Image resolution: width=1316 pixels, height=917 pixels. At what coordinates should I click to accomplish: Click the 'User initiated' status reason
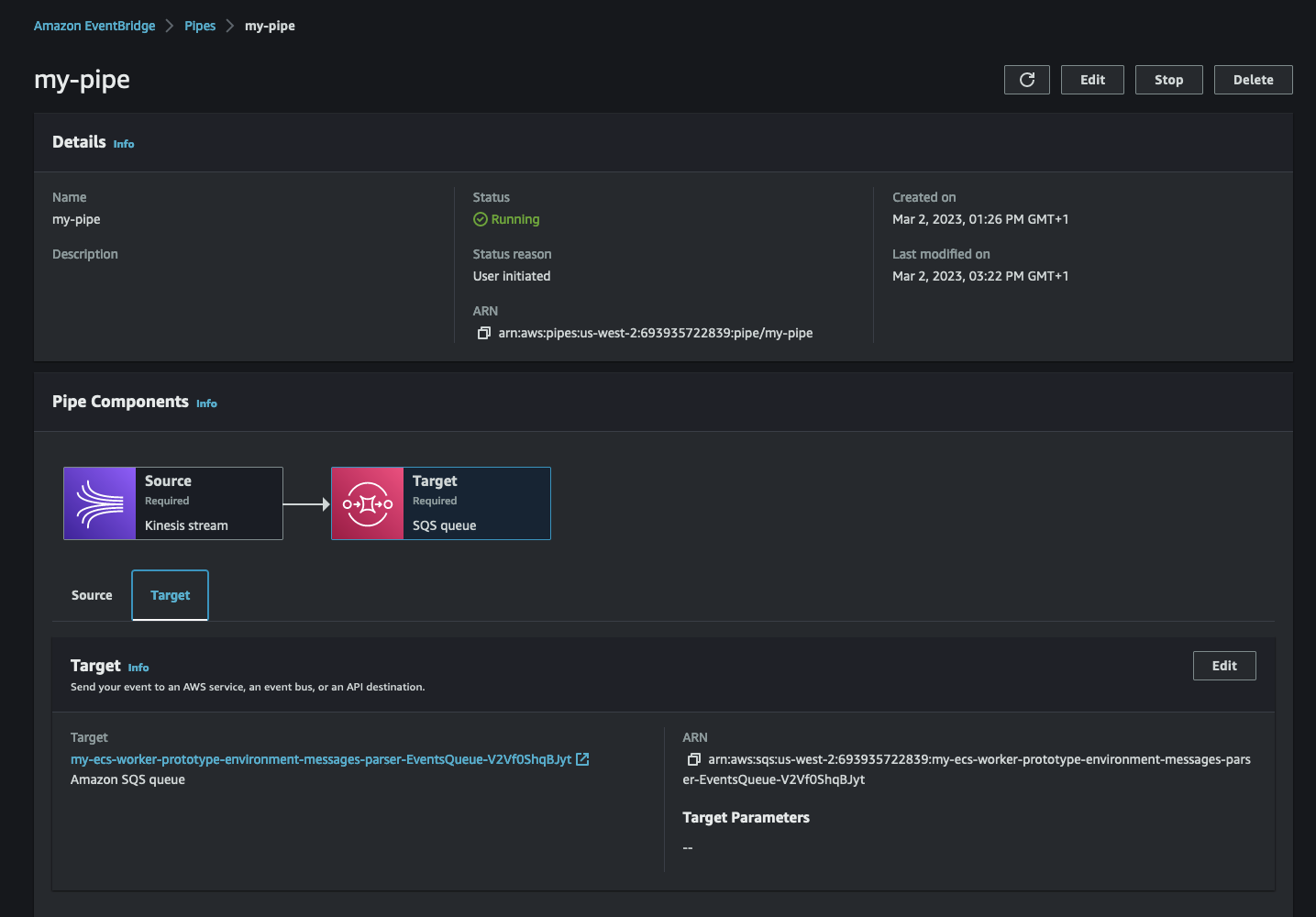point(512,276)
